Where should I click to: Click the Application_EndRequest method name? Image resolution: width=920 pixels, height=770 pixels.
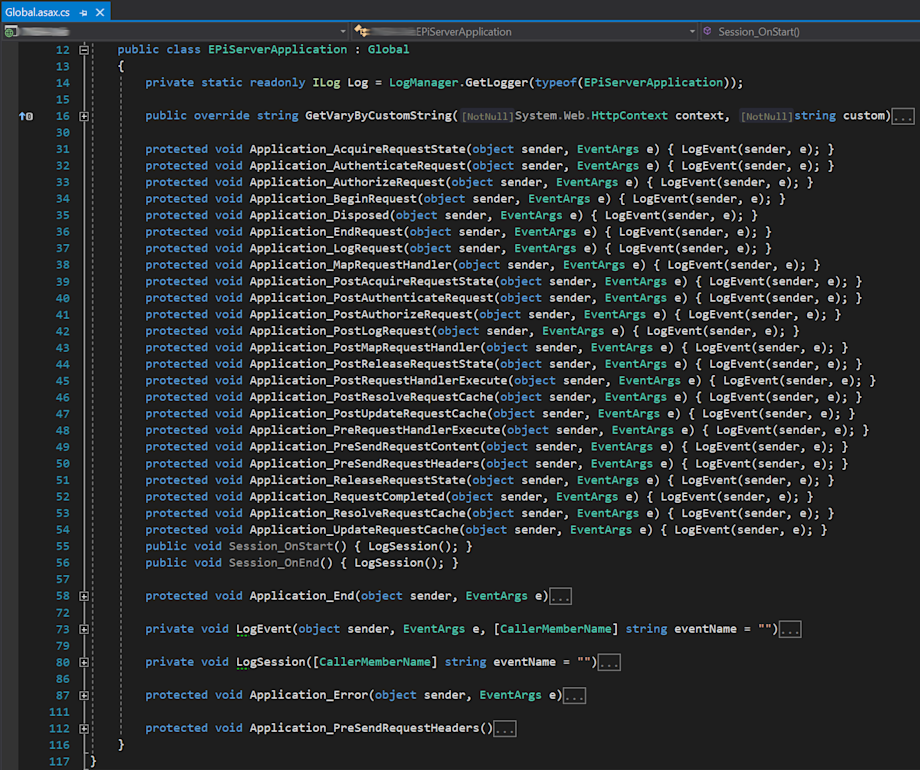(x=326, y=232)
